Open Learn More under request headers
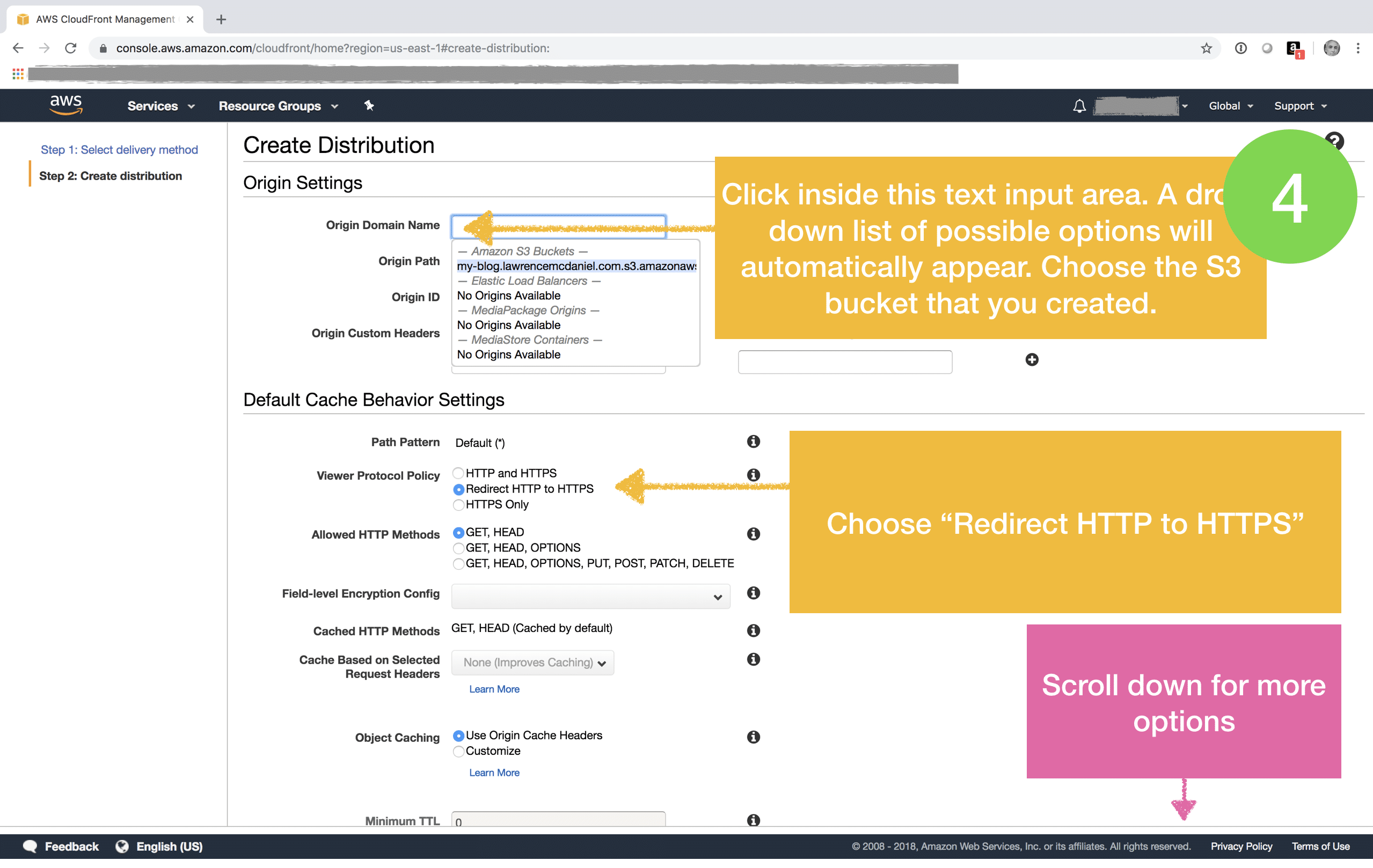This screenshot has height=868, width=1373. tap(494, 689)
